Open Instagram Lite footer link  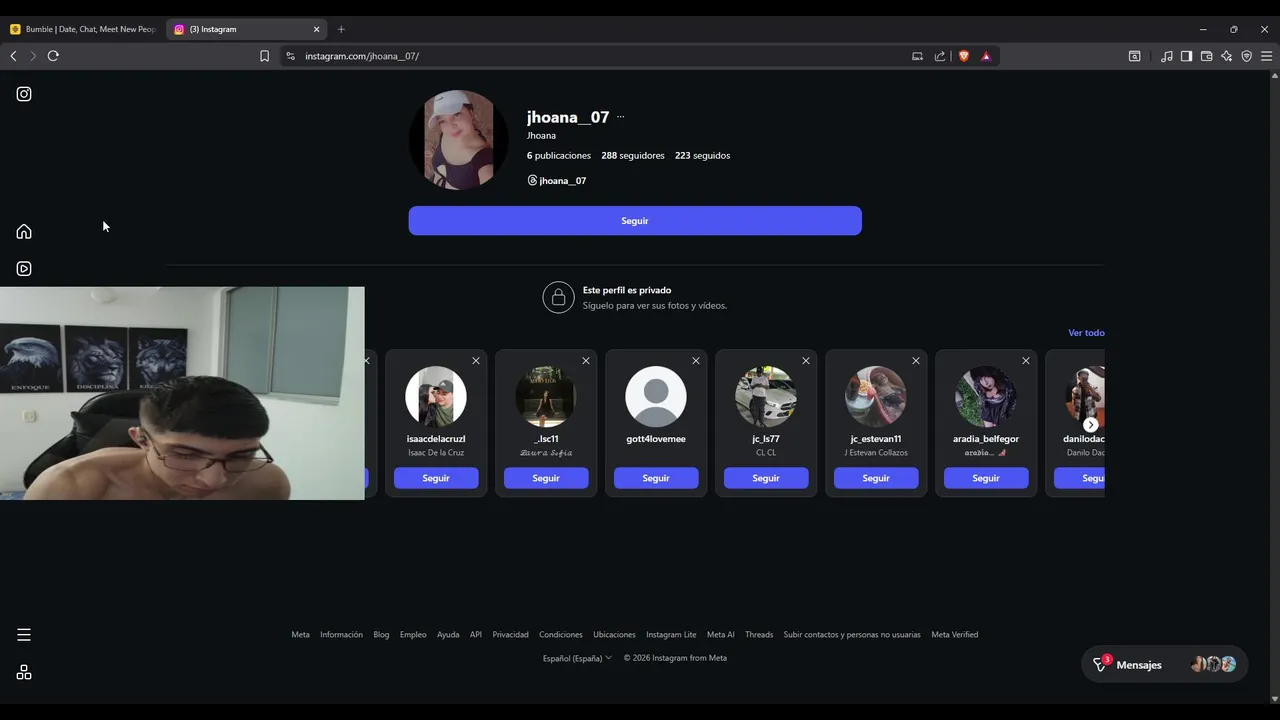tap(671, 635)
